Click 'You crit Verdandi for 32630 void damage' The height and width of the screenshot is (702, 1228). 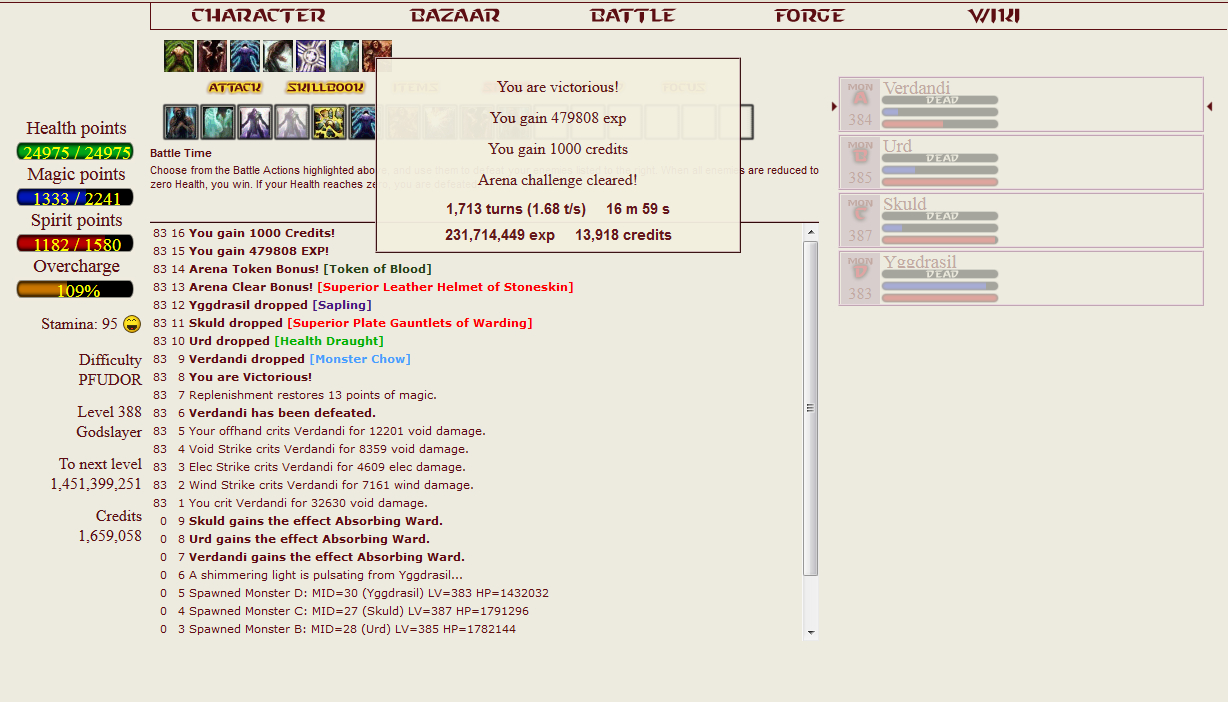click(x=308, y=503)
